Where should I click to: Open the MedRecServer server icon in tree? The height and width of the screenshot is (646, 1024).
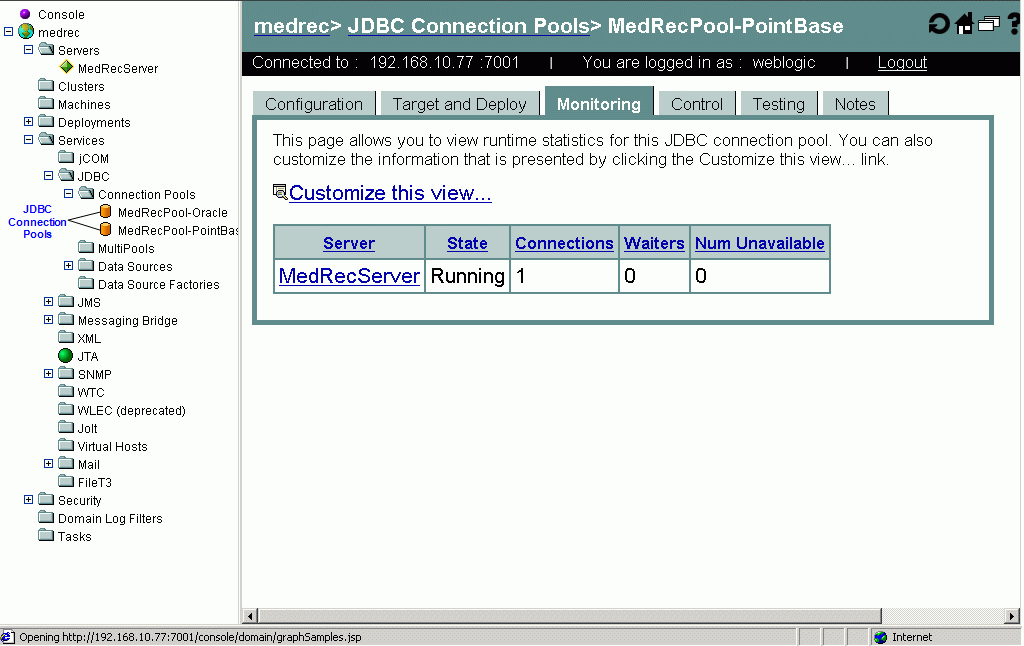pos(66,67)
